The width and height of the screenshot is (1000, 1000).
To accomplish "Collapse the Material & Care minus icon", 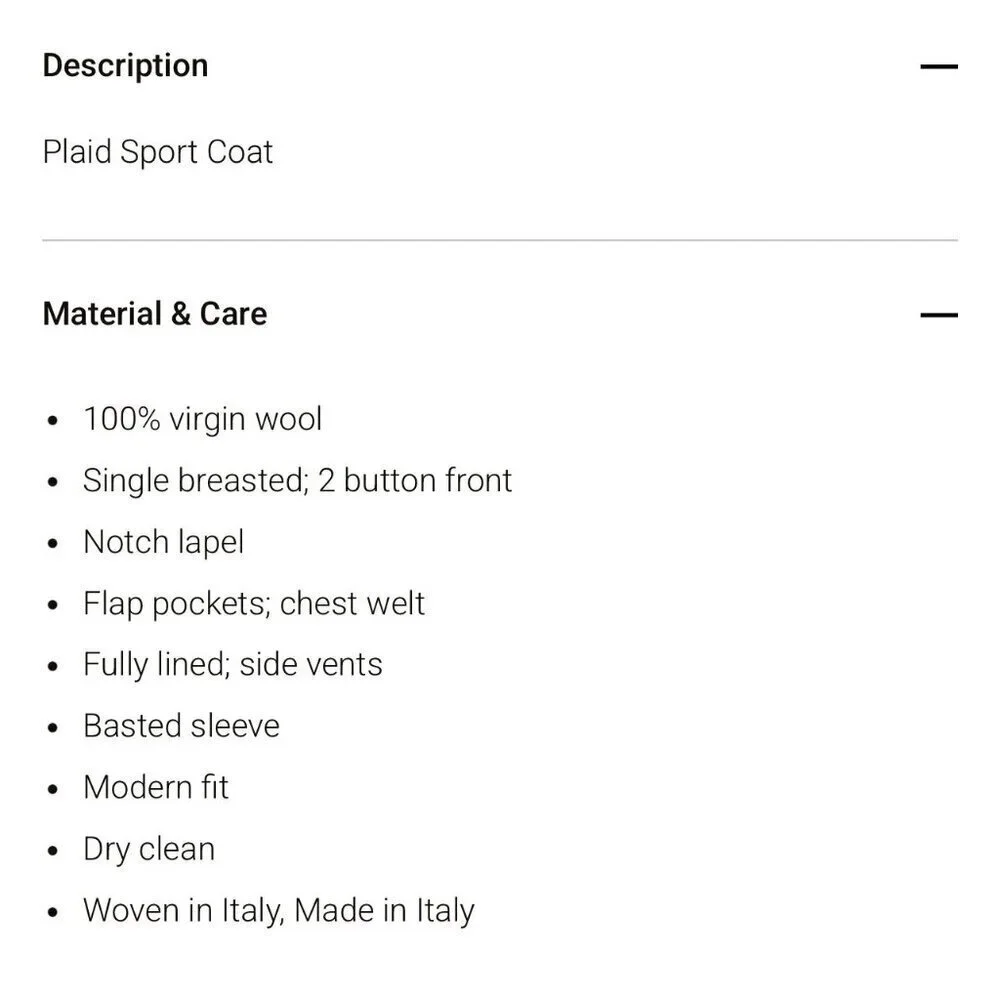I will click(939, 315).
